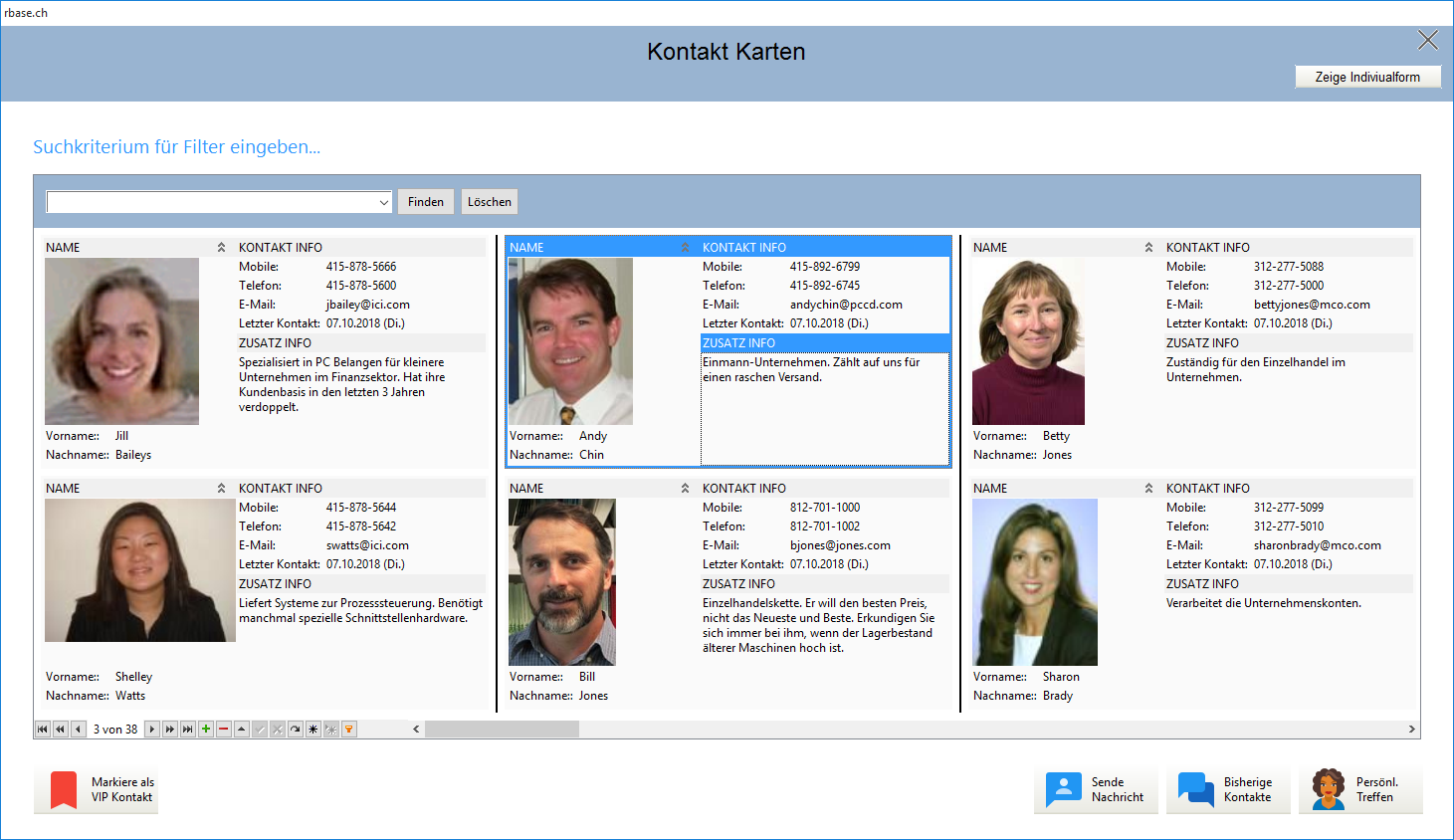Select Bill Jones photo
Image resolution: width=1454 pixels, height=840 pixels.
coord(562,582)
